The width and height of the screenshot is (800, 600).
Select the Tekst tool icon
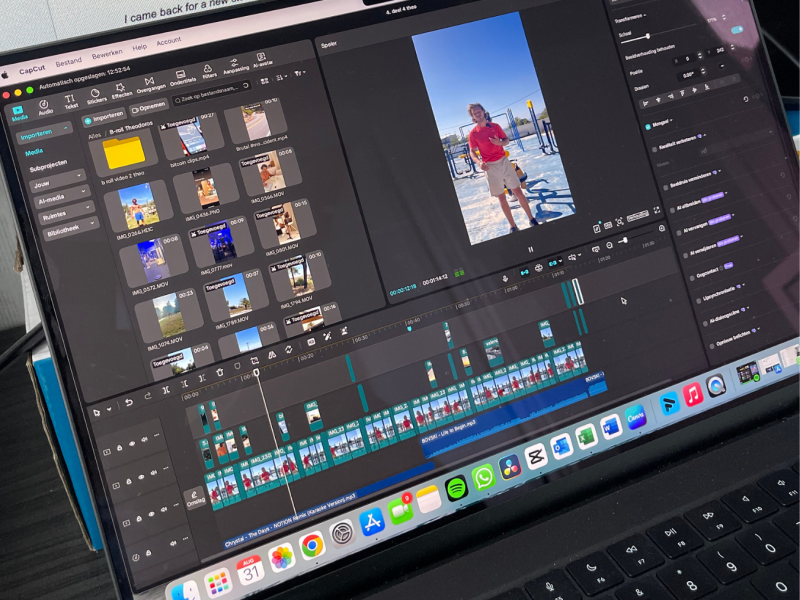(x=71, y=100)
